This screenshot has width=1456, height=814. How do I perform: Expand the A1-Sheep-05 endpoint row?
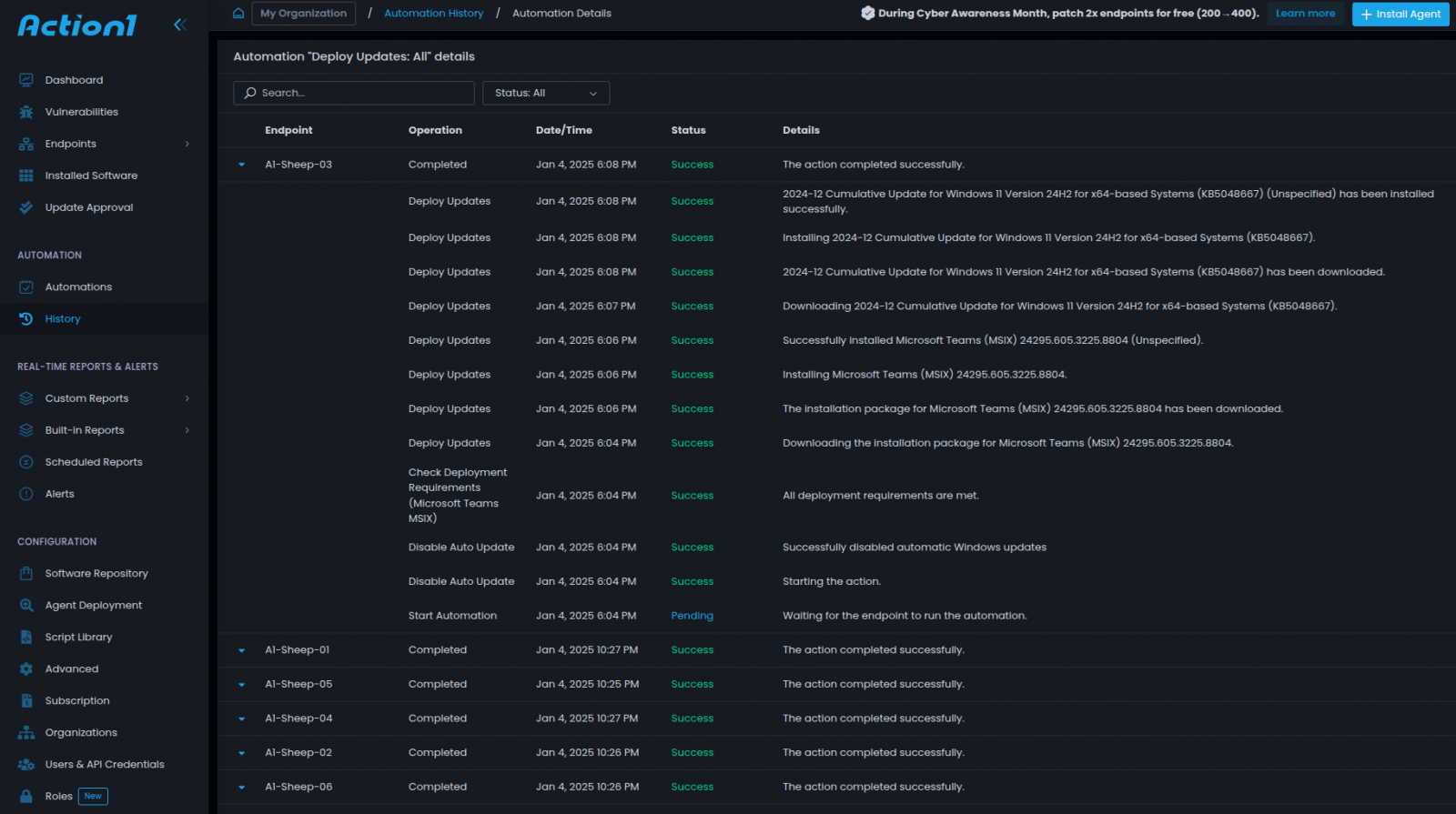coord(242,685)
